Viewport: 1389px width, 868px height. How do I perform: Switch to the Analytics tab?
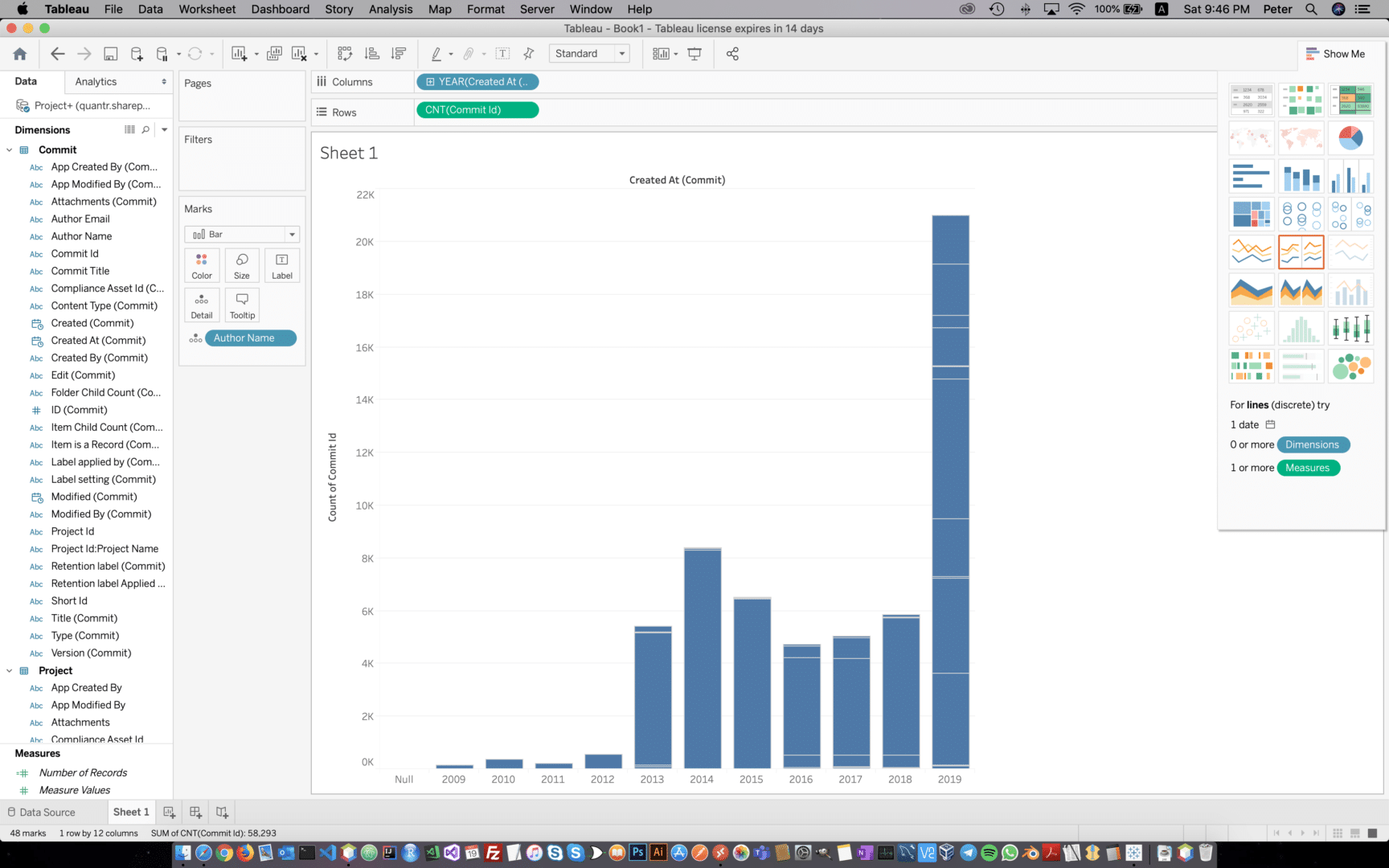tap(96, 81)
